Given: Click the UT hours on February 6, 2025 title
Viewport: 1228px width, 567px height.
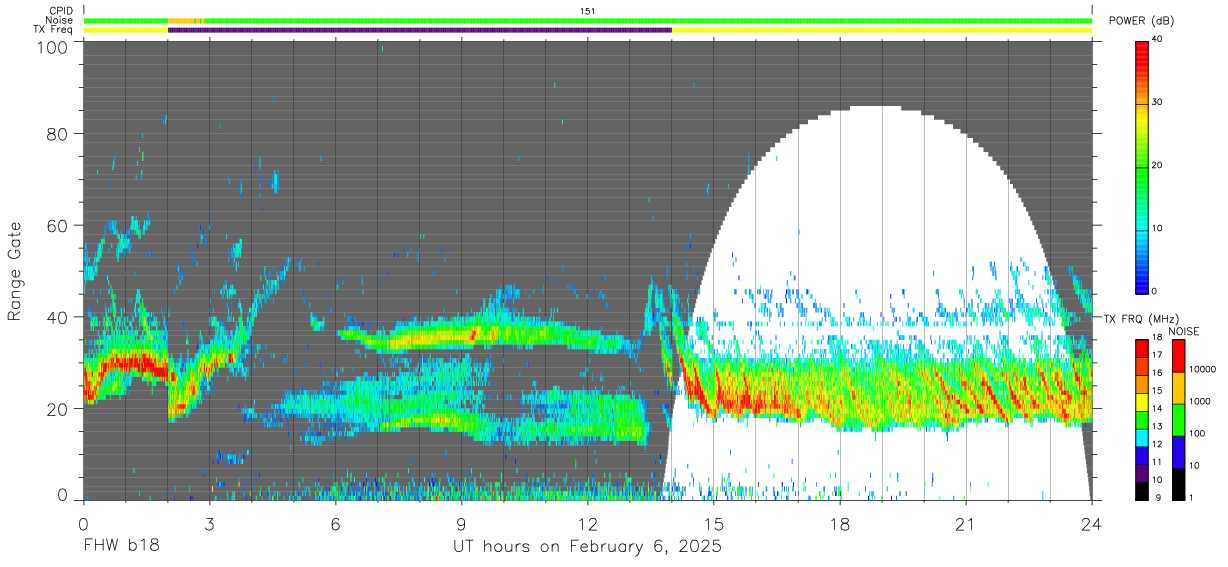Looking at the screenshot, I should [587, 547].
